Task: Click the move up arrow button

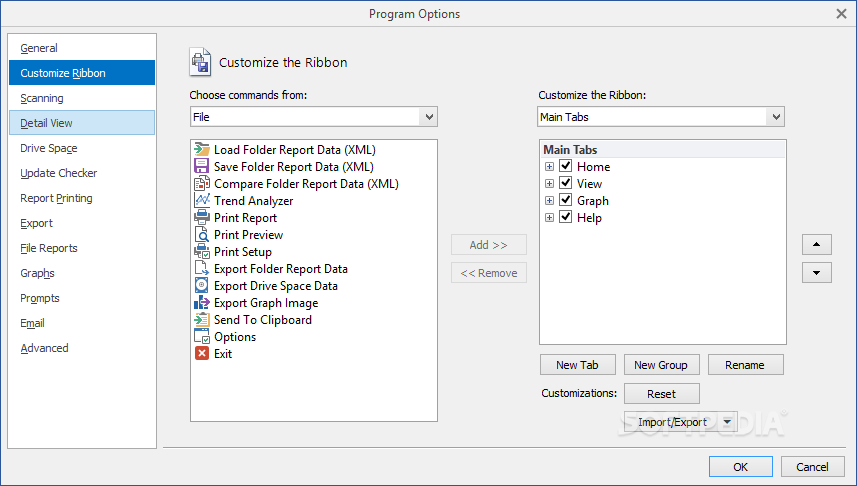Action: coord(817,244)
